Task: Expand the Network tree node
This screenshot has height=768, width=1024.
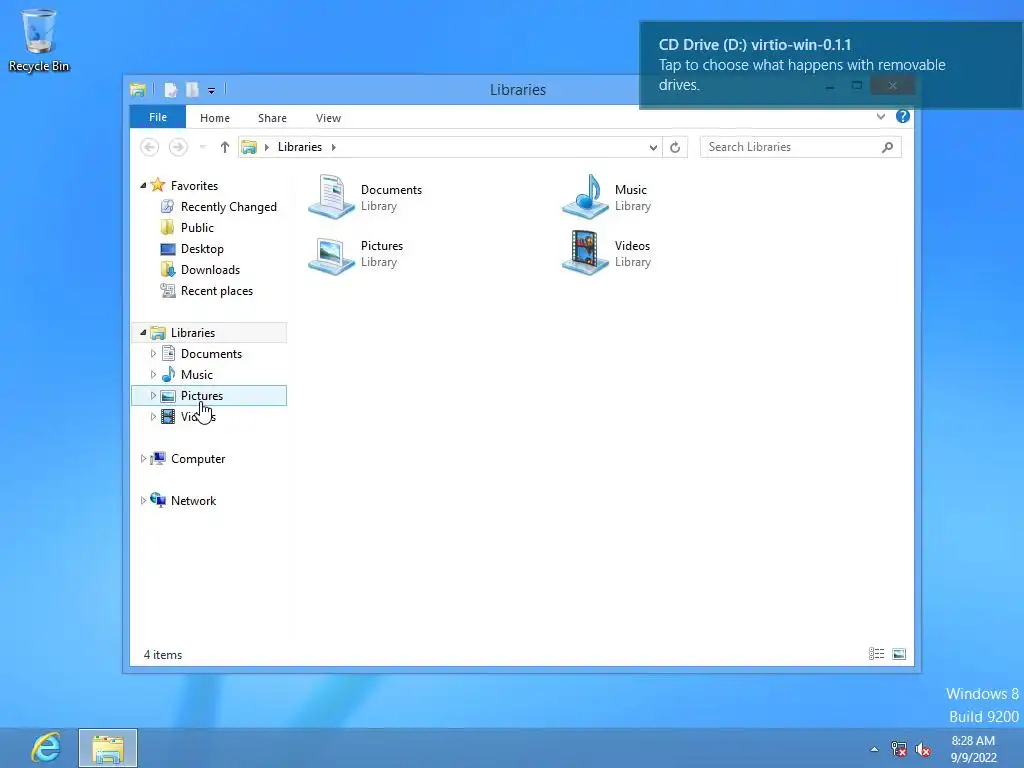Action: click(143, 500)
